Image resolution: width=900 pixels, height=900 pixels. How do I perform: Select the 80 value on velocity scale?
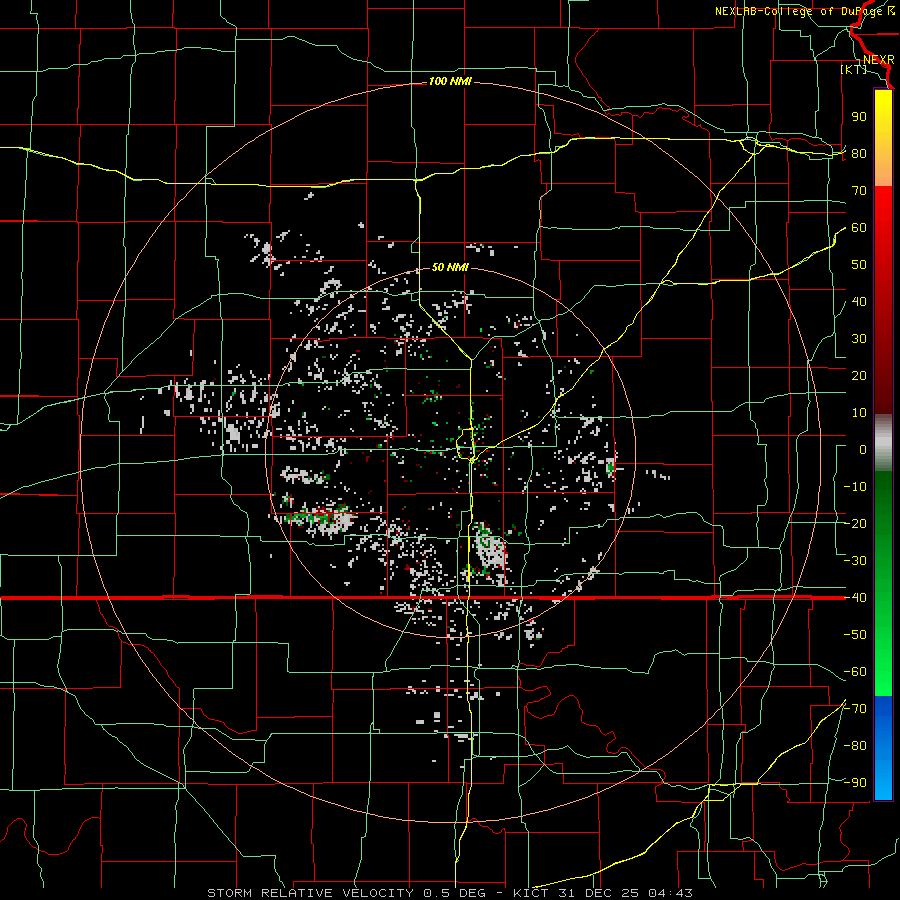pos(859,153)
